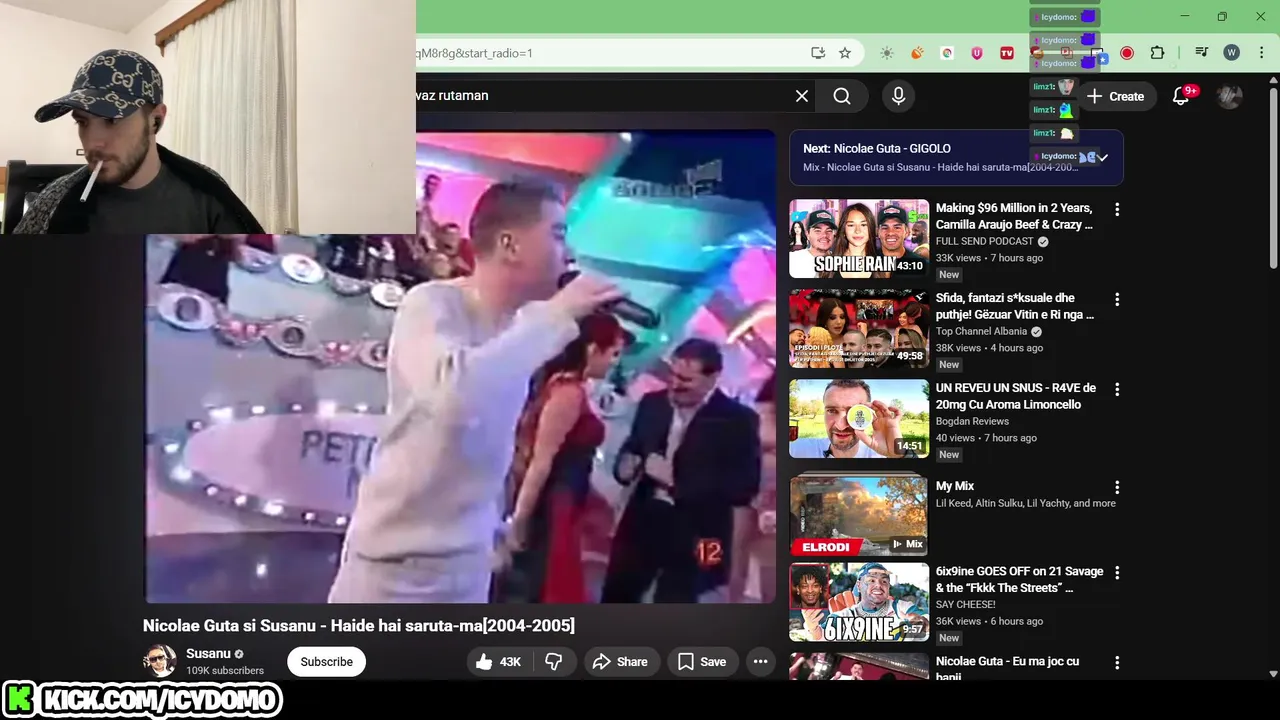Screen dimensions: 1280x720
Task: Open options for 6ix9ine GOES OFF video
Action: [1117, 573]
